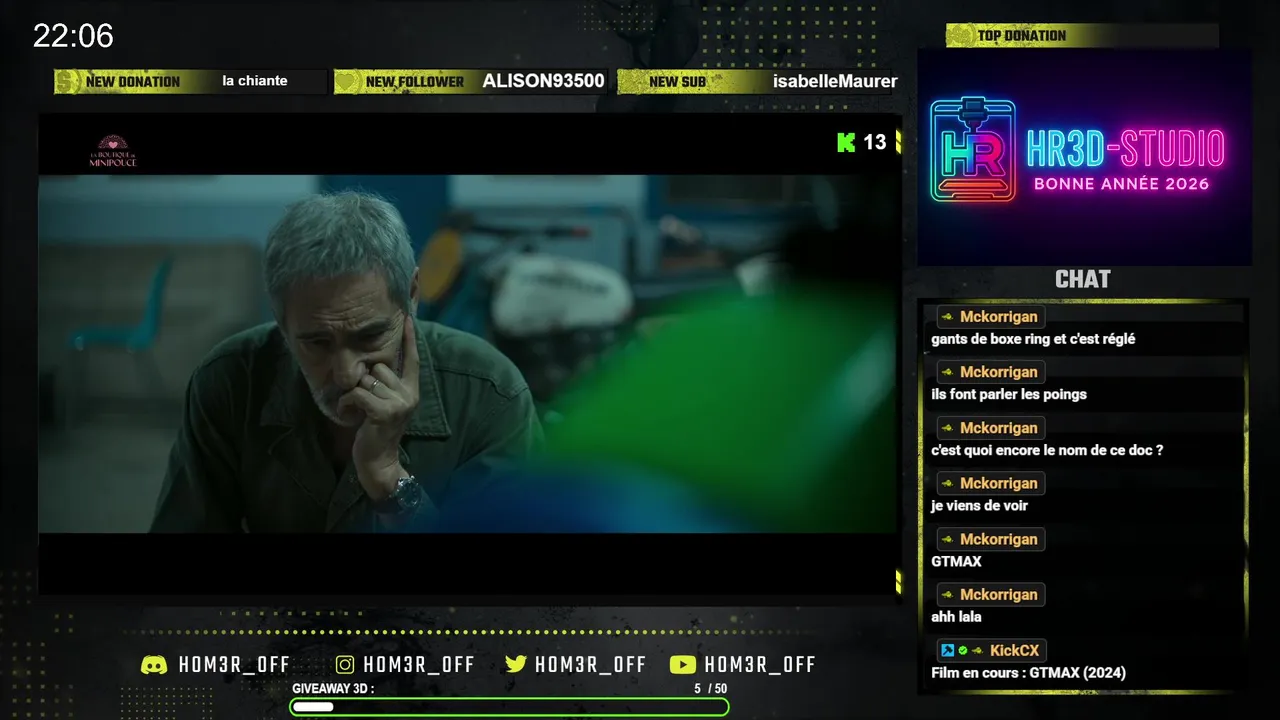Click message 'c'est quoi encore le nom de ce doc ?'
1280x720 pixels.
pos(1047,450)
